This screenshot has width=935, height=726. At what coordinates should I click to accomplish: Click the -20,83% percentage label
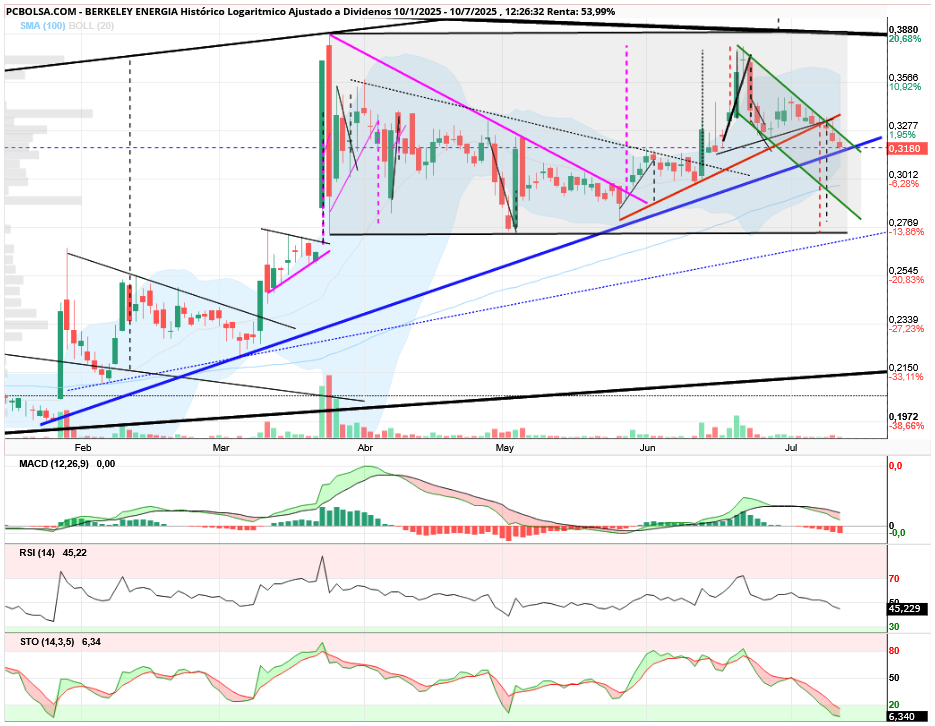pos(906,280)
